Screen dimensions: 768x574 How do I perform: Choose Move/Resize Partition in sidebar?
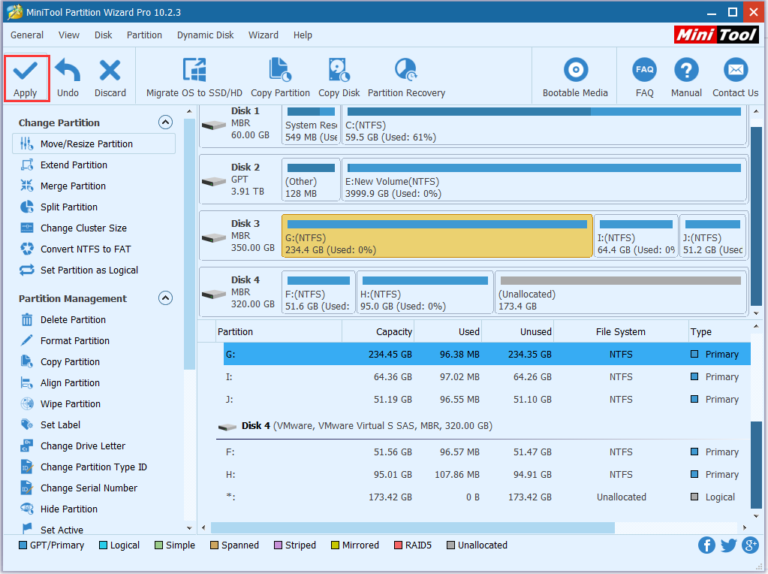94,144
